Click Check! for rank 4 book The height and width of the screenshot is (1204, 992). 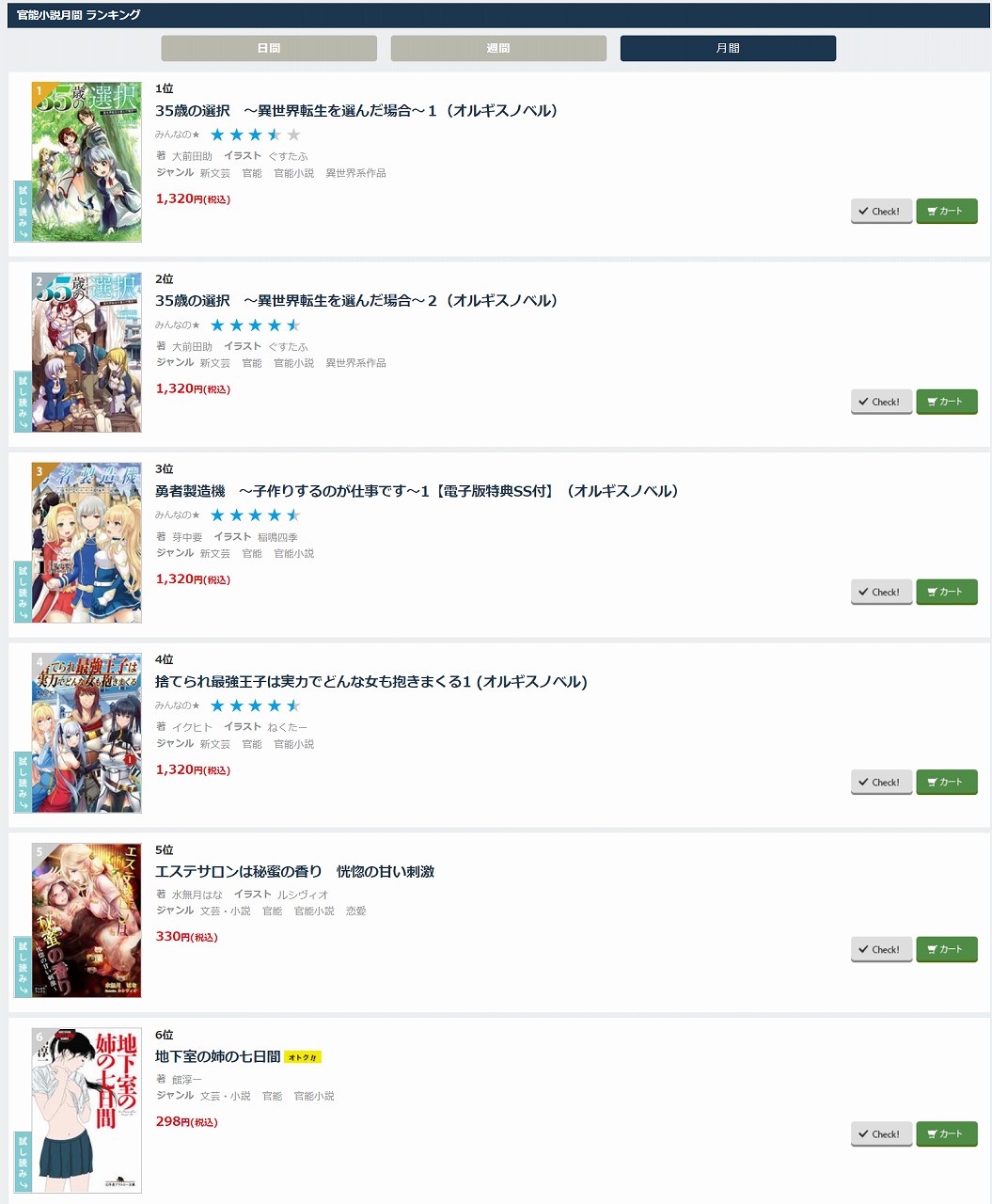881,782
